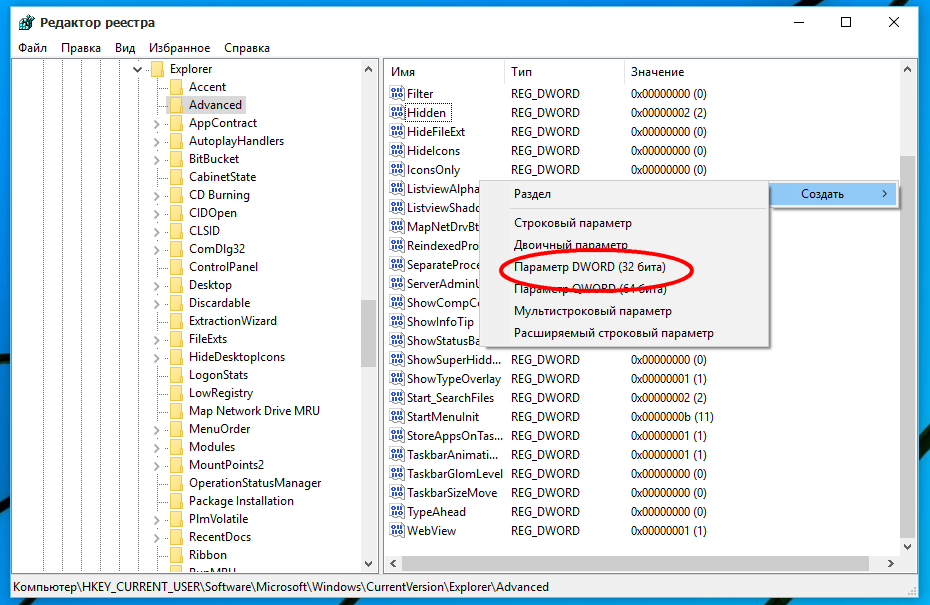Click the tree pane vertical scrollbar down arrow

coord(369,563)
